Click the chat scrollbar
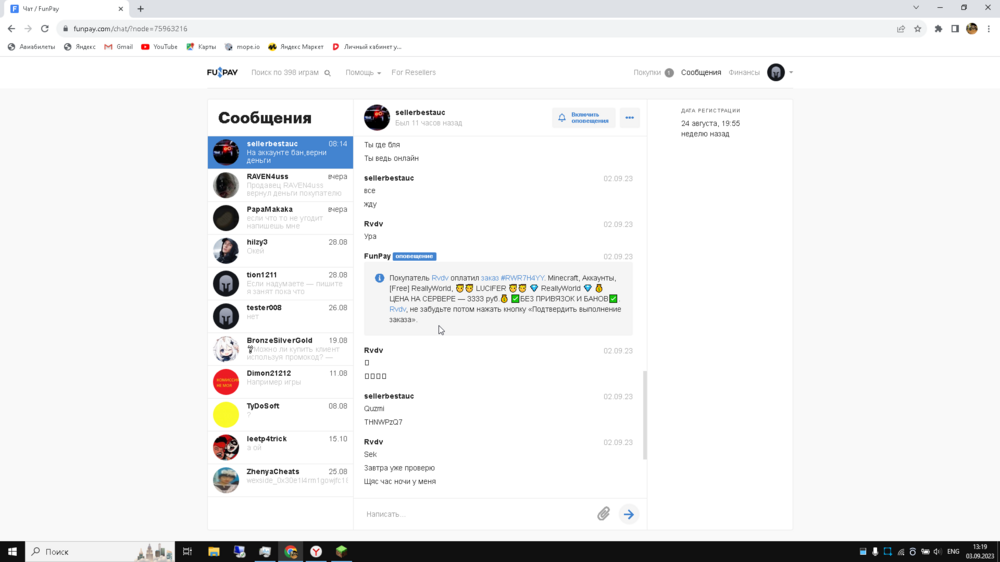The image size is (1000, 562). tap(645, 415)
